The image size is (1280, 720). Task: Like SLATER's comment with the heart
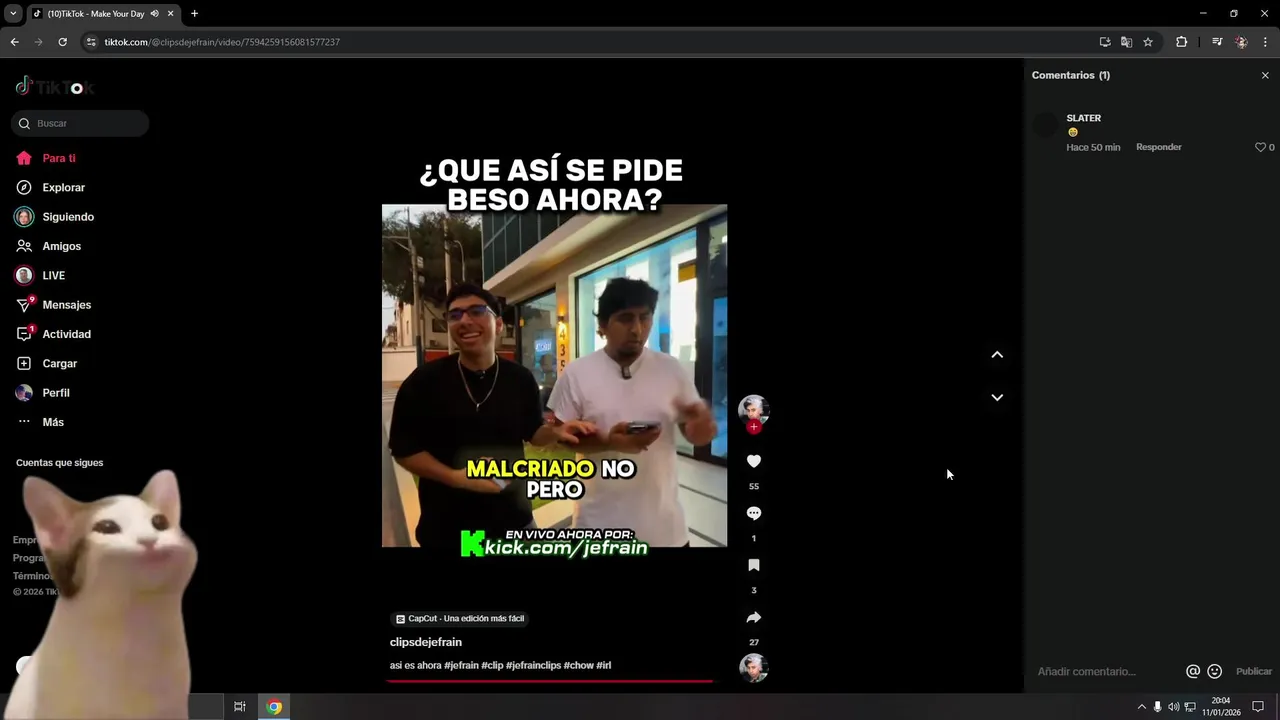click(1260, 147)
